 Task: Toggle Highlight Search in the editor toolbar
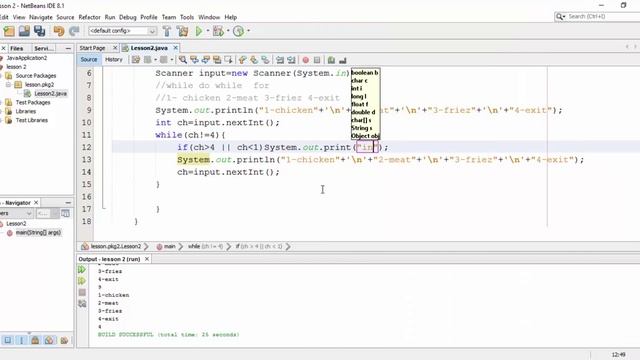[217, 60]
